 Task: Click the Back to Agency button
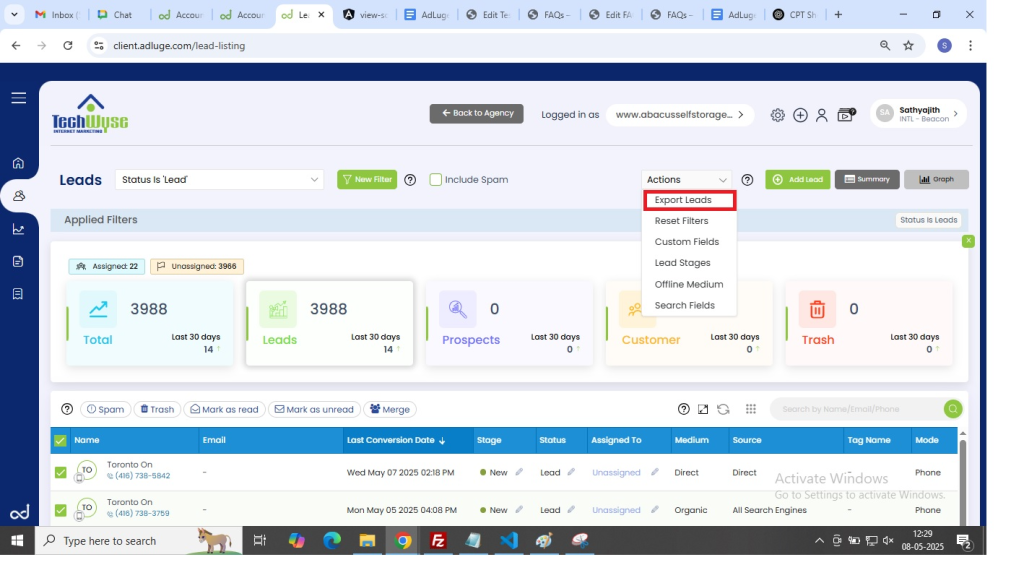pyautogui.click(x=476, y=114)
